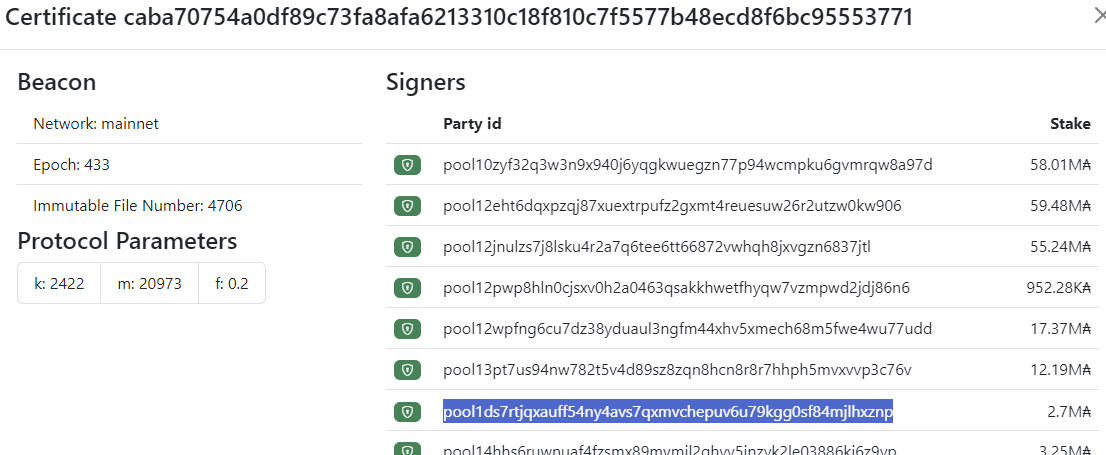This screenshot has width=1106, height=455.
Task: Click the highlighted pool1ds7rtjqxauff party id
Action: [668, 411]
